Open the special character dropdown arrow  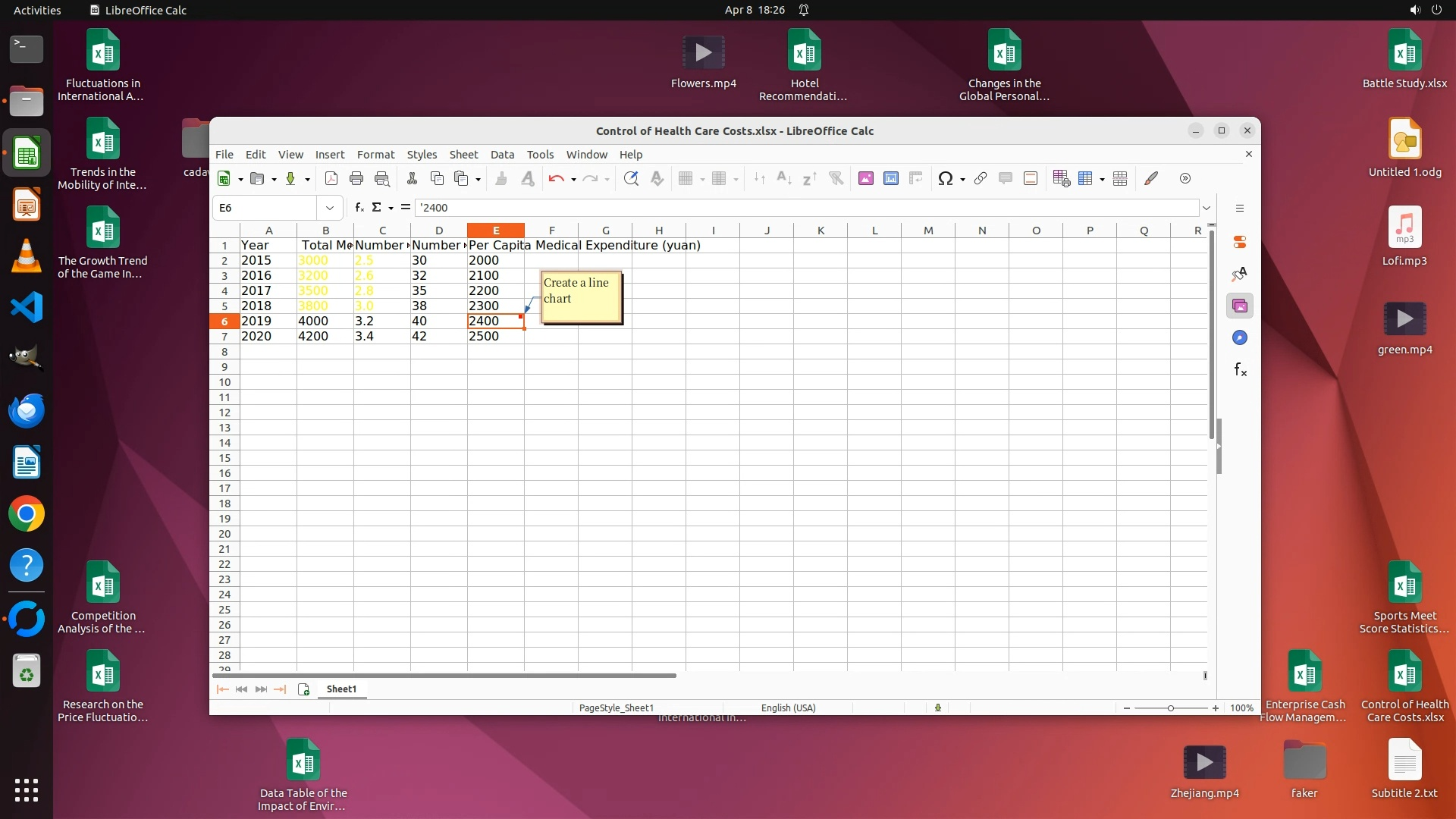962,180
